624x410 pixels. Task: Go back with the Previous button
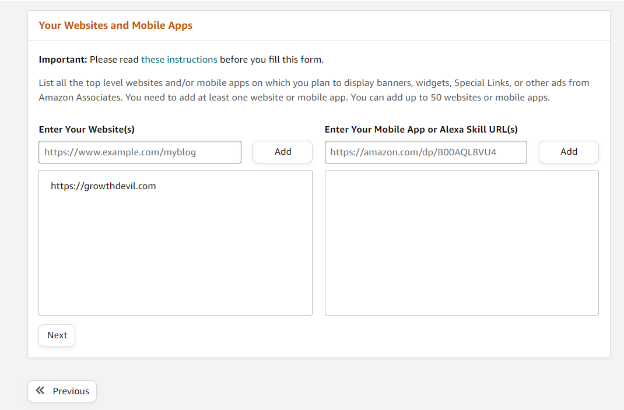[62, 391]
